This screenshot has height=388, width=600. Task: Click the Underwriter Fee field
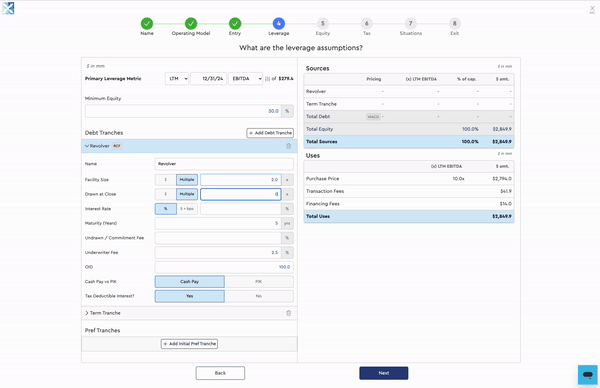tap(218, 253)
